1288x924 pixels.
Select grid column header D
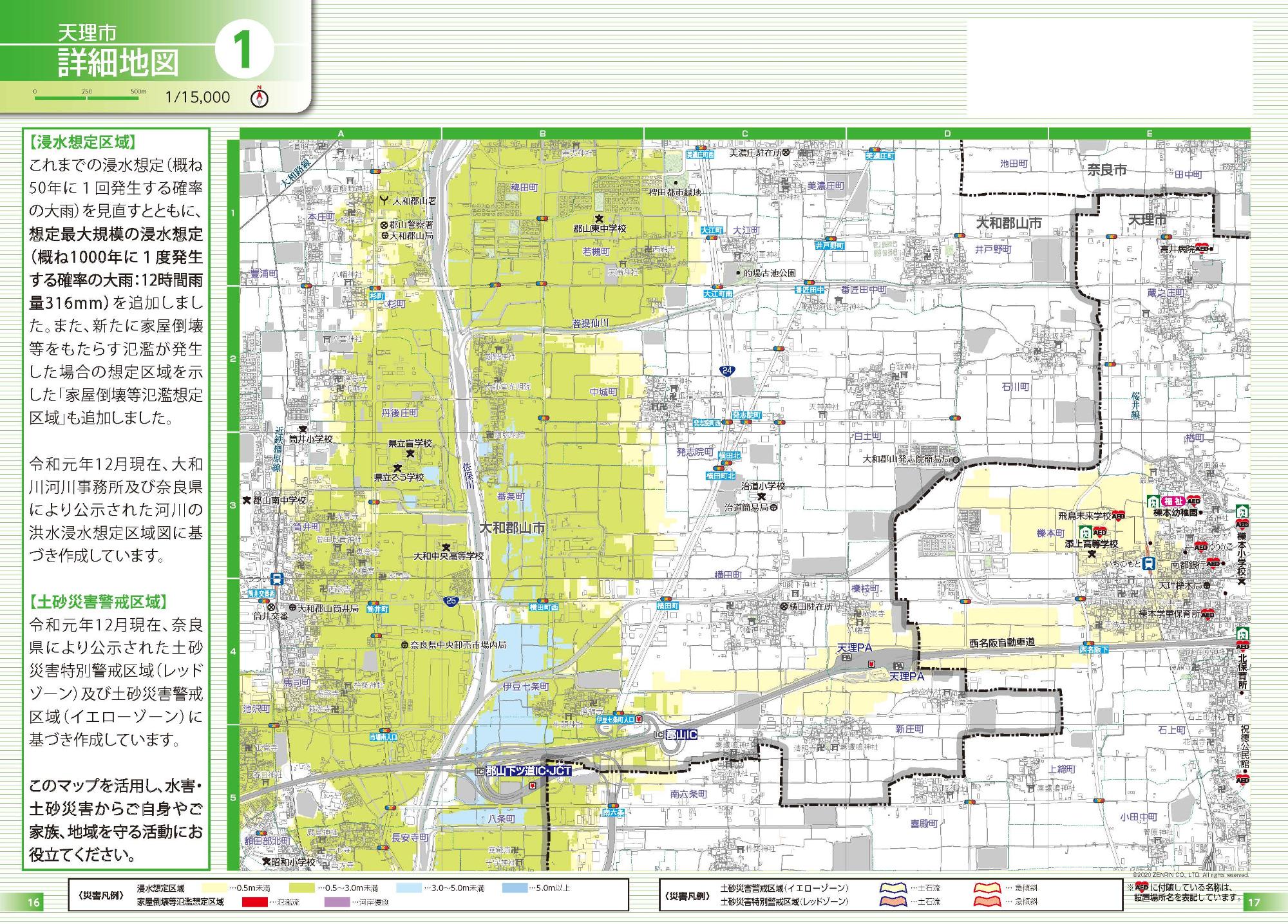(x=947, y=134)
